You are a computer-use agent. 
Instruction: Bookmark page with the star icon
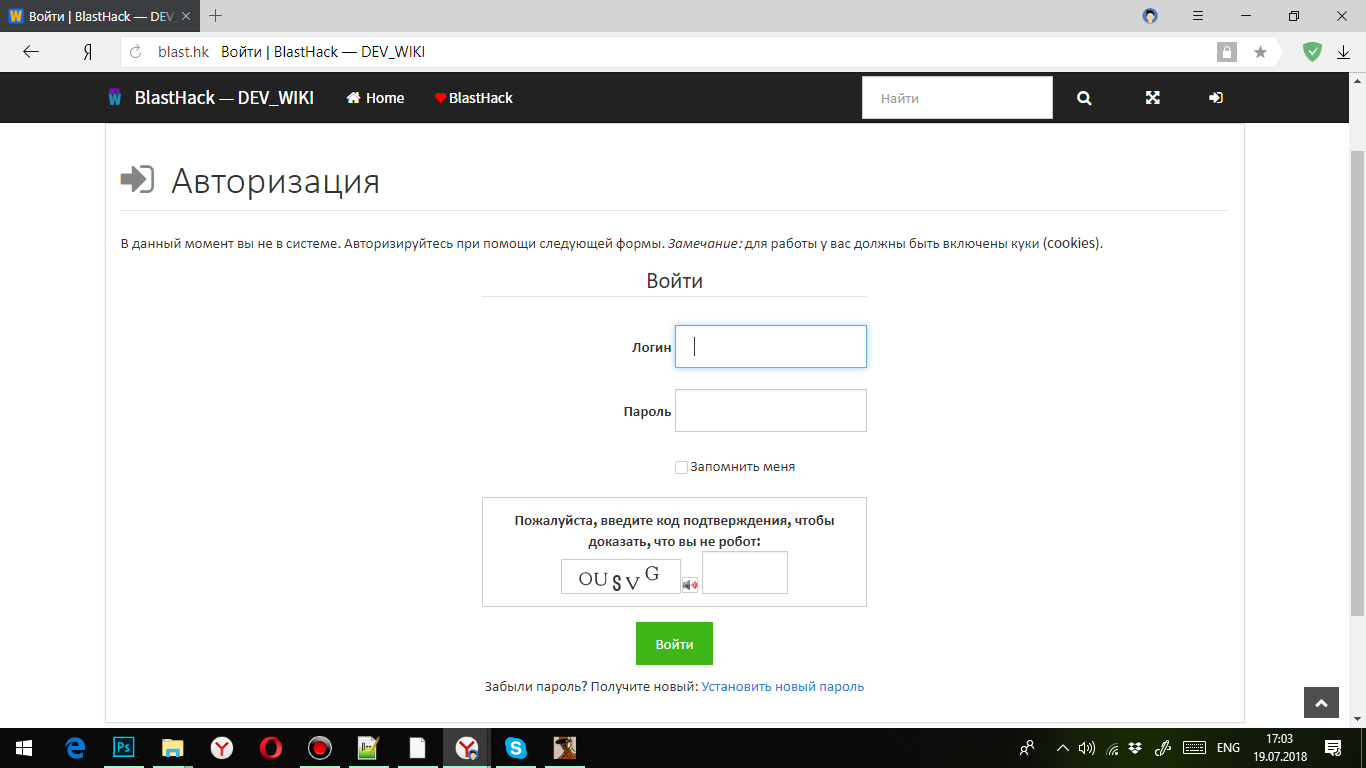pyautogui.click(x=1260, y=52)
